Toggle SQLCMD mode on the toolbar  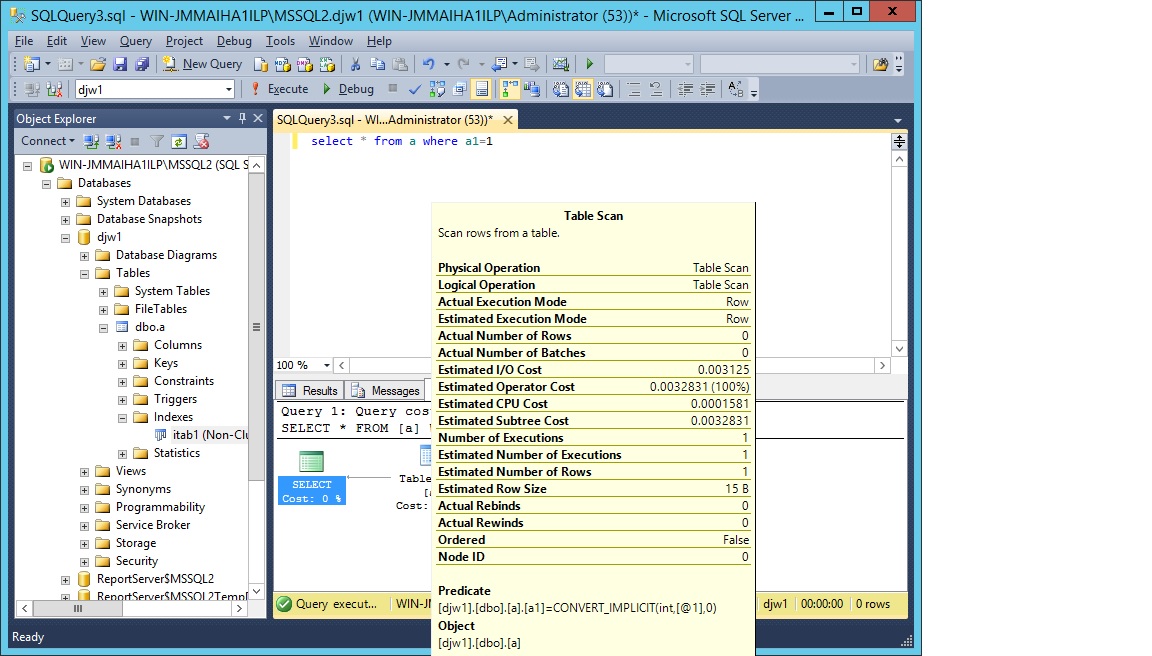459,89
